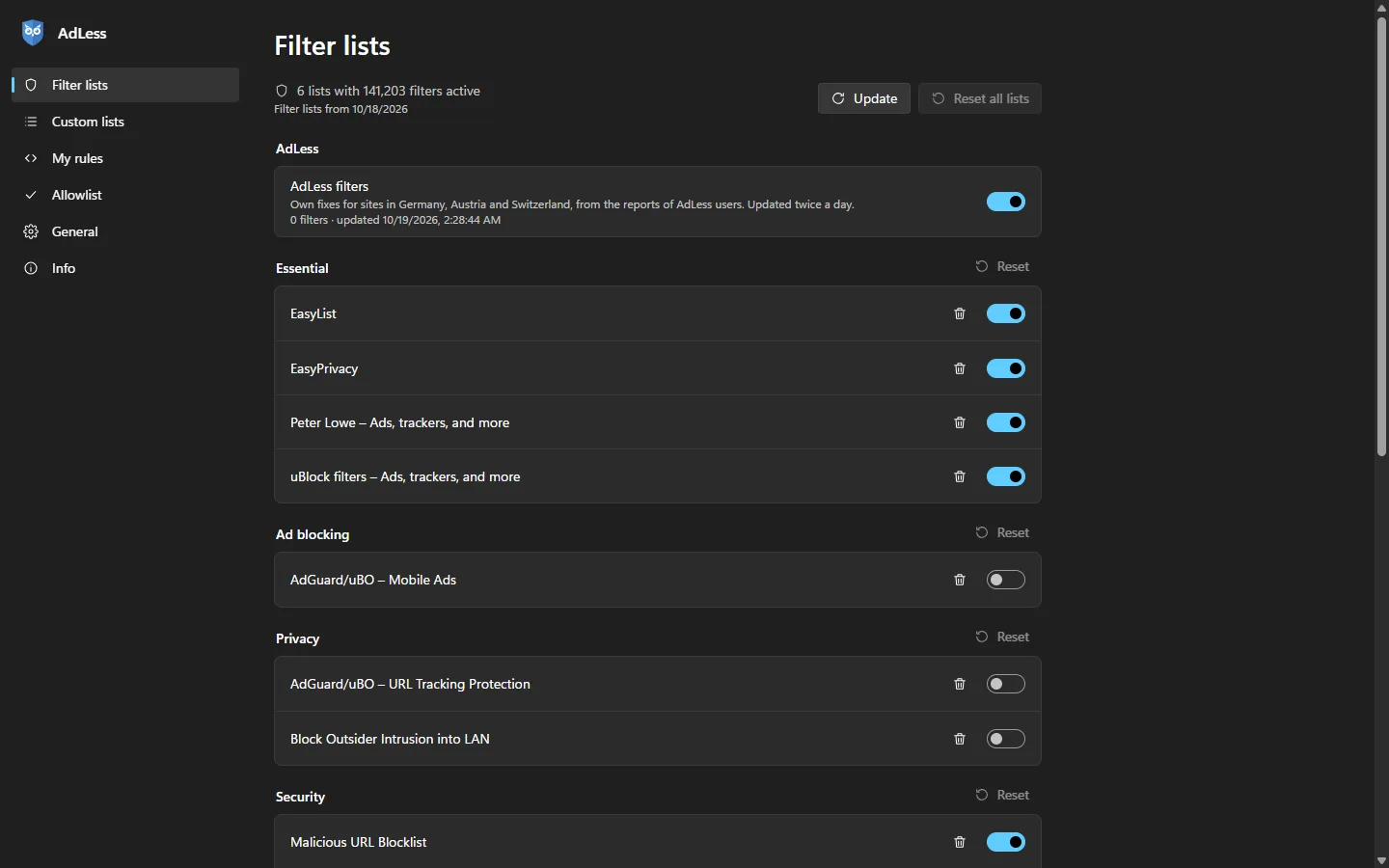The width and height of the screenshot is (1389, 868).
Task: Click the Update button
Action: [864, 98]
